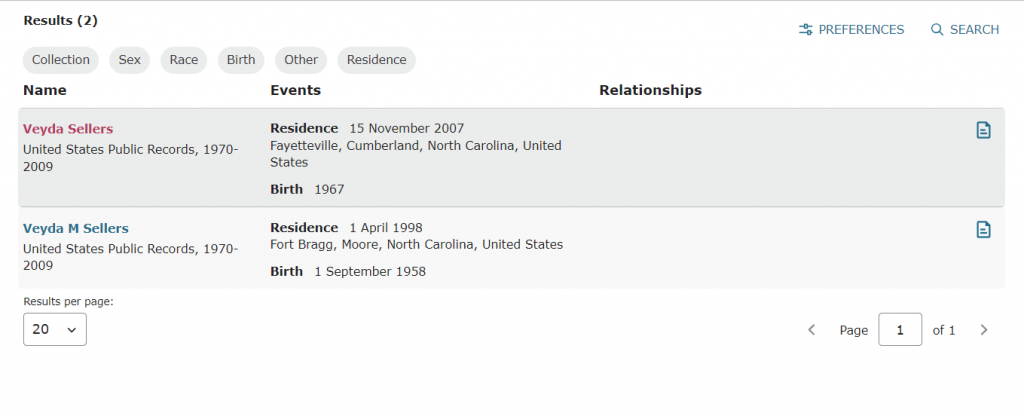Open the Sex filter chip

(130, 60)
